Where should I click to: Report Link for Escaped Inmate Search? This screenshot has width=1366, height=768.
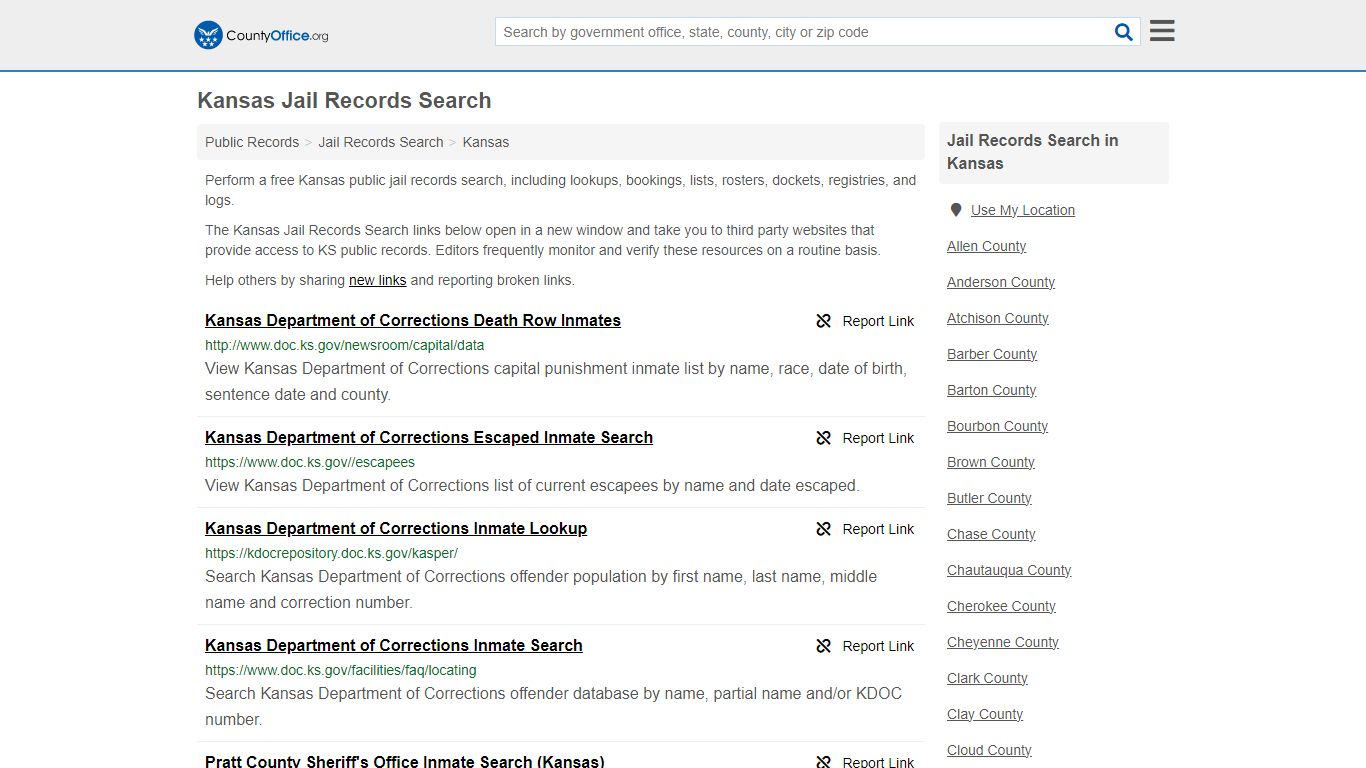point(878,438)
